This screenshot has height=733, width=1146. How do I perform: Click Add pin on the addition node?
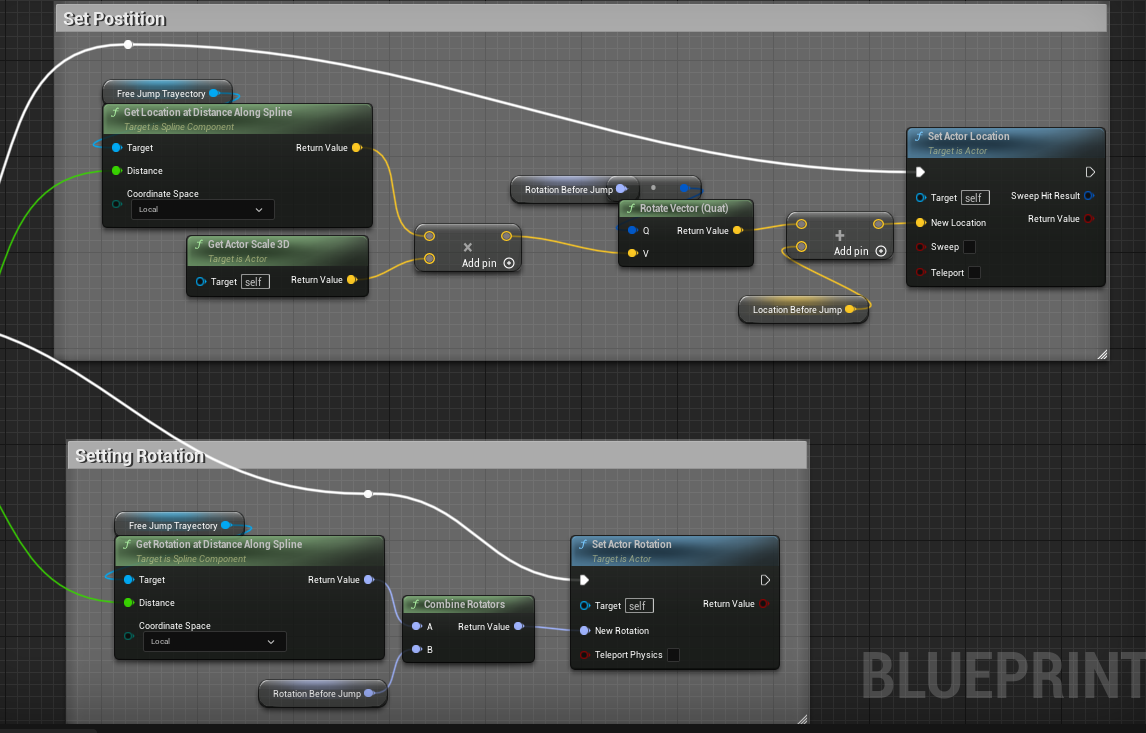tap(860, 251)
